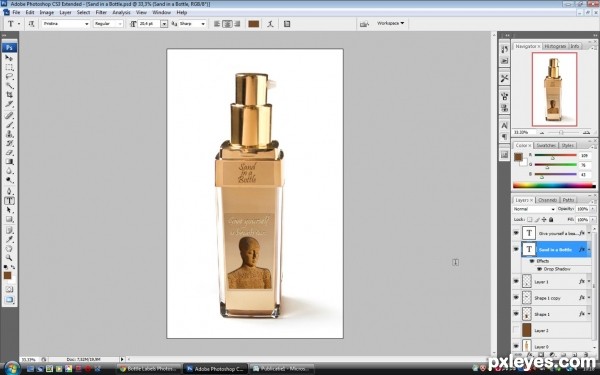Toggle visibility of layer Effects
The height and width of the screenshot is (375, 600).
(532, 261)
